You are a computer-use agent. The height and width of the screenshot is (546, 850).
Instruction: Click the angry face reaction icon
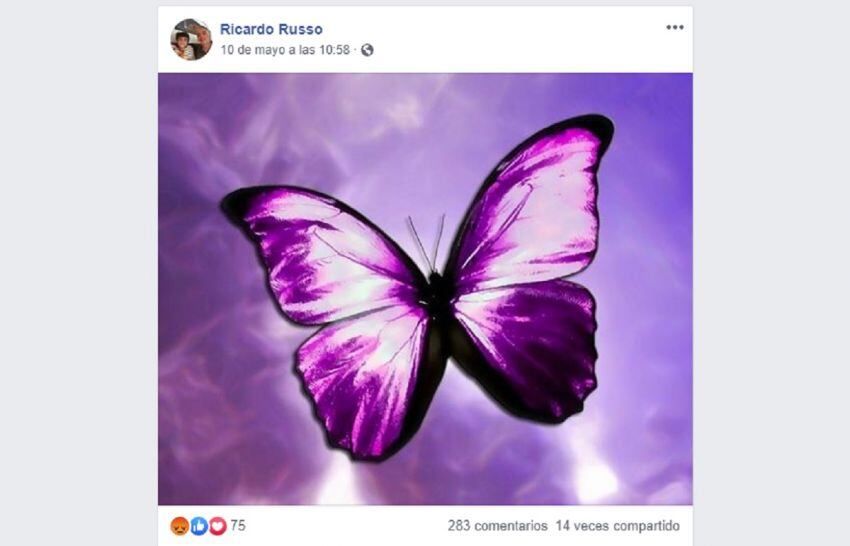click(180, 525)
